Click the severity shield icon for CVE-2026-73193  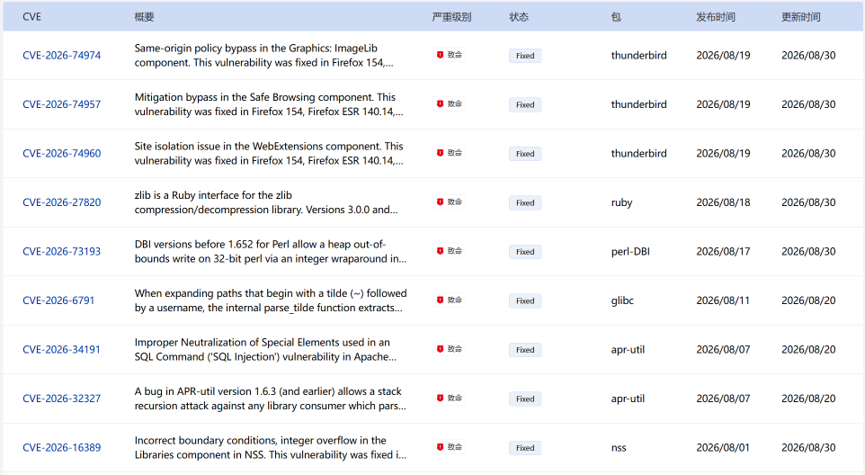coord(440,251)
